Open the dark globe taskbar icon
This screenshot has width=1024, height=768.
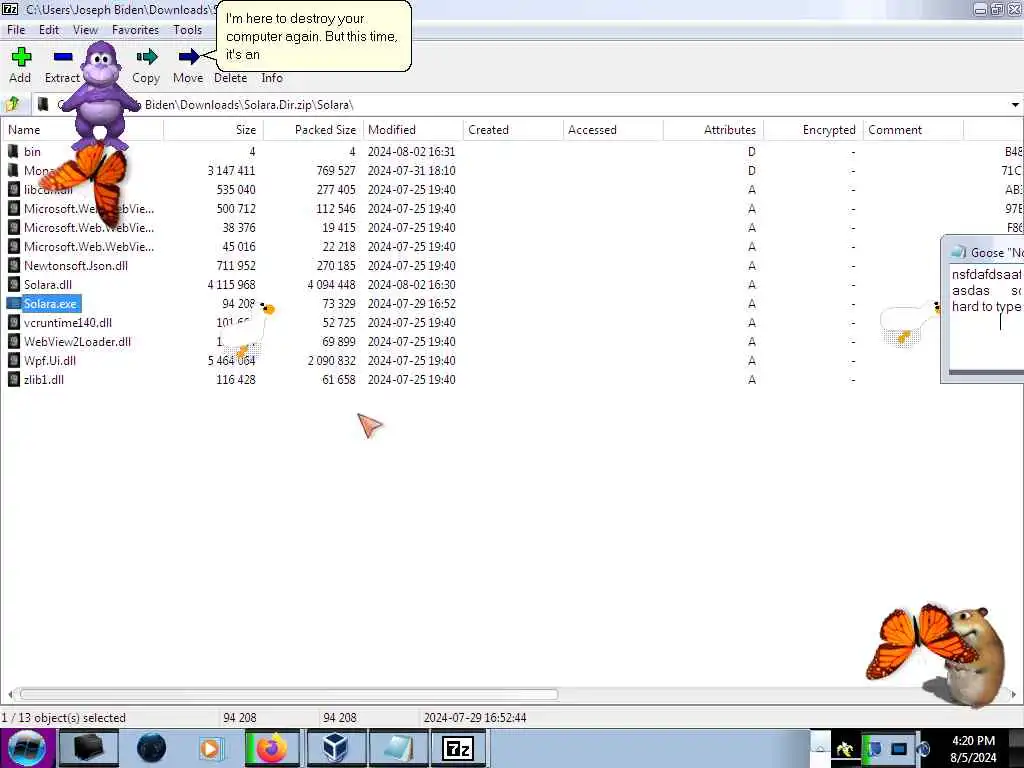[152, 748]
